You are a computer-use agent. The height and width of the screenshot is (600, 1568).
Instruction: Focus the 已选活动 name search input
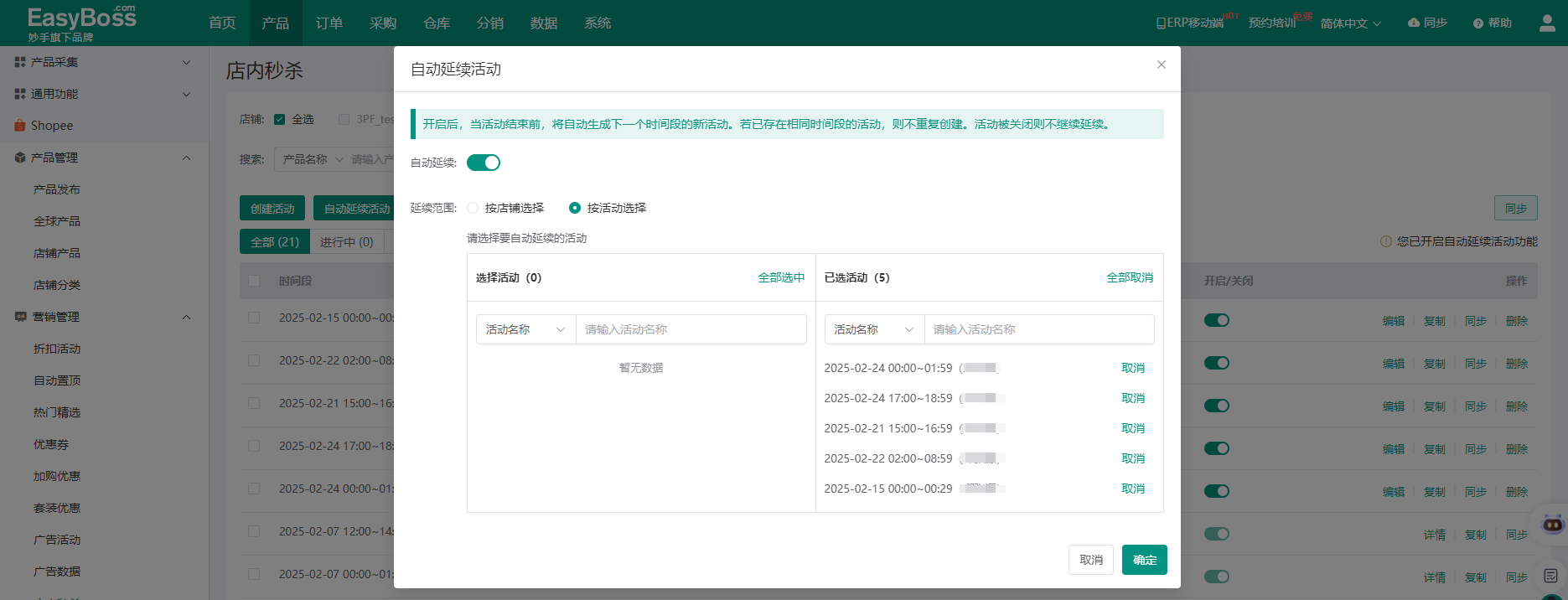click(x=1039, y=329)
